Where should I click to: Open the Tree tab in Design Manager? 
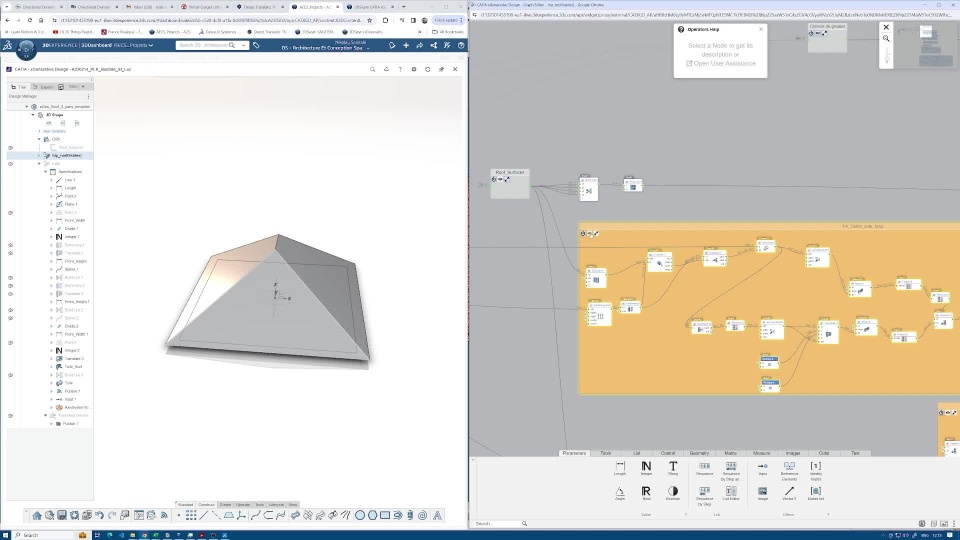19,87
